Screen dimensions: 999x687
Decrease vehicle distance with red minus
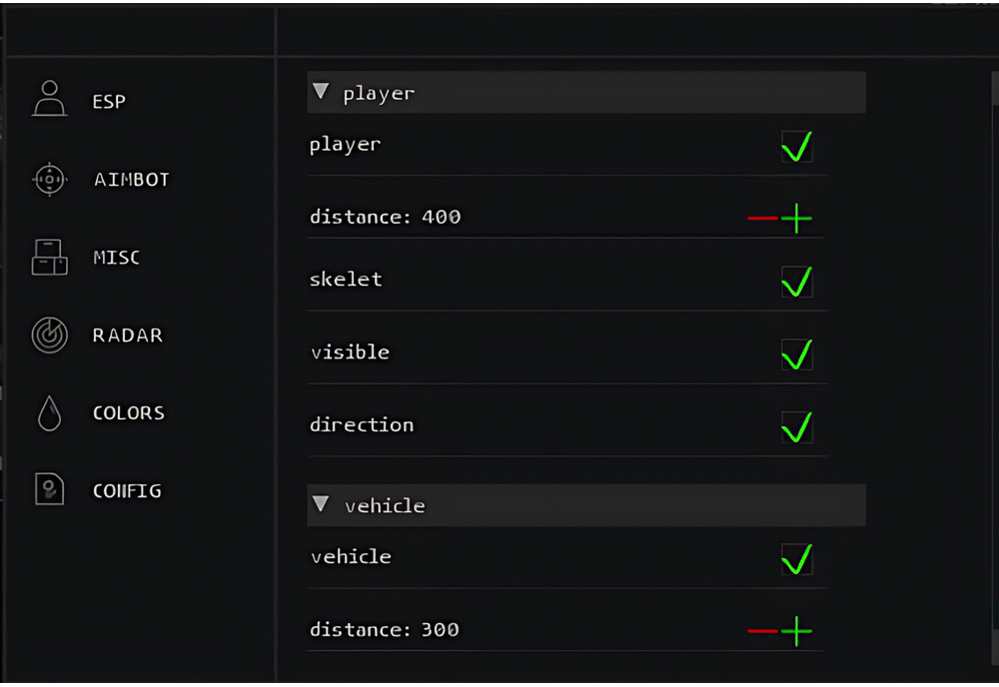pyautogui.click(x=763, y=631)
